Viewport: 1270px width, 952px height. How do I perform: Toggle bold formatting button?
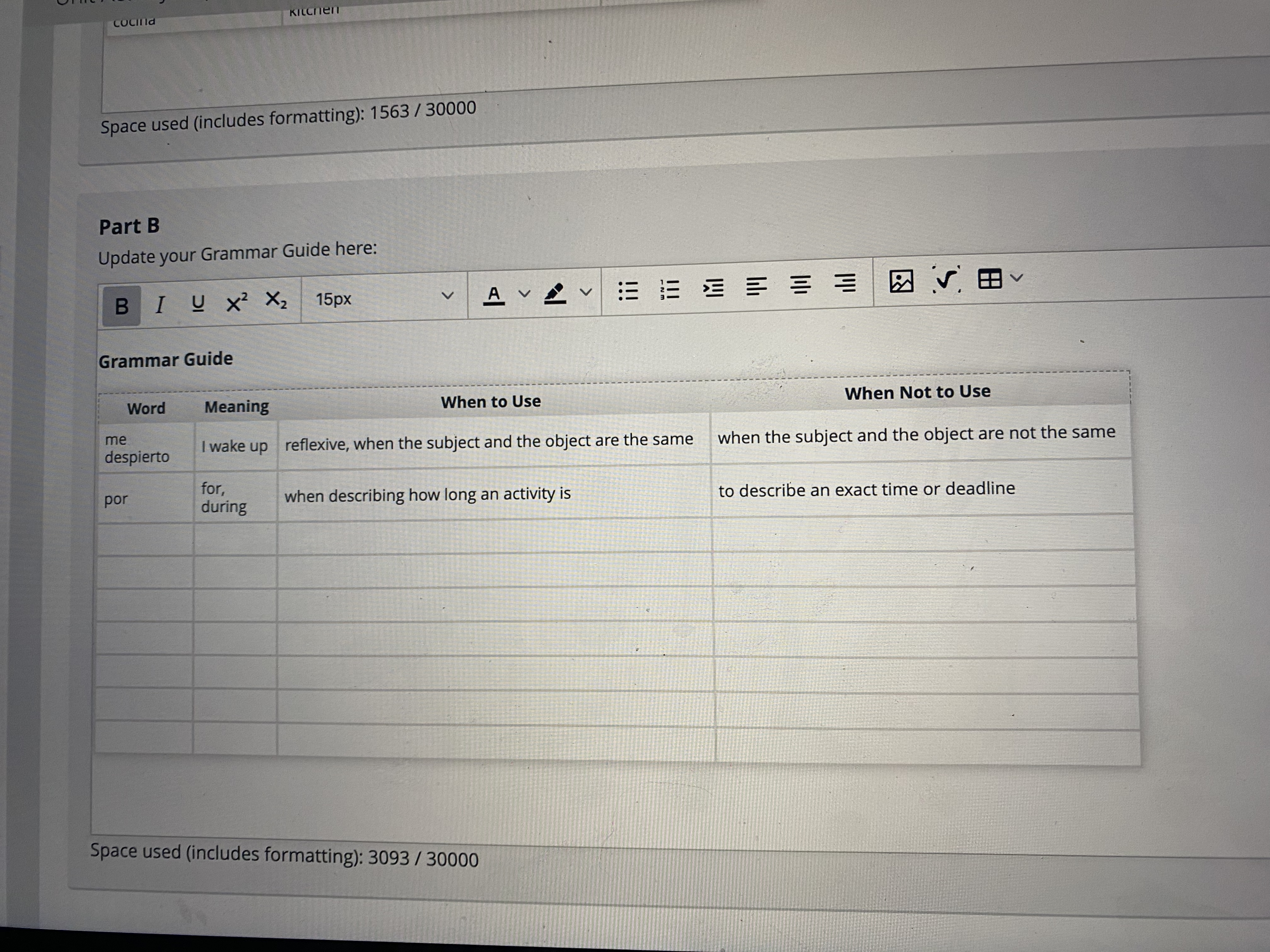pyautogui.click(x=121, y=306)
